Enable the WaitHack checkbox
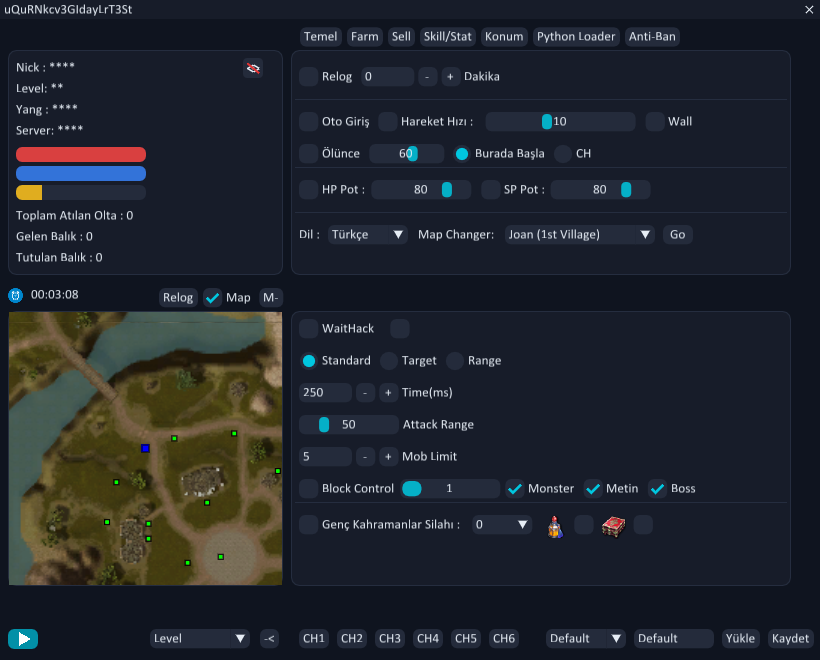The width and height of the screenshot is (820, 660). click(x=309, y=329)
